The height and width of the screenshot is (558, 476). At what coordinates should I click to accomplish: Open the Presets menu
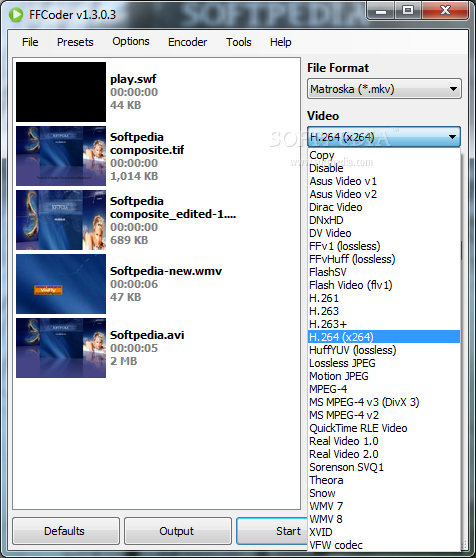[75, 42]
